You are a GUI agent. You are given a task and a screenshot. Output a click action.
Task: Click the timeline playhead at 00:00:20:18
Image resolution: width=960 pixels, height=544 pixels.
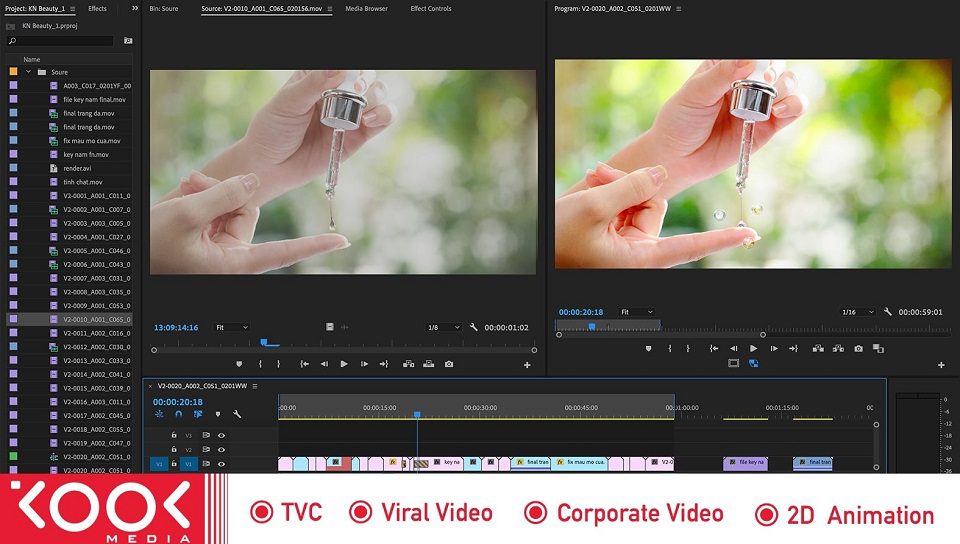(417, 414)
